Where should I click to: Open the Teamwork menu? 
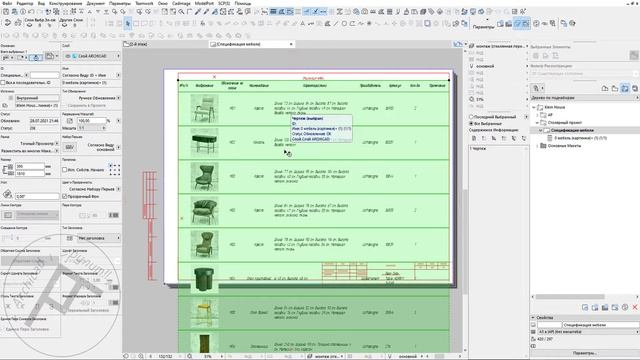click(144, 3)
